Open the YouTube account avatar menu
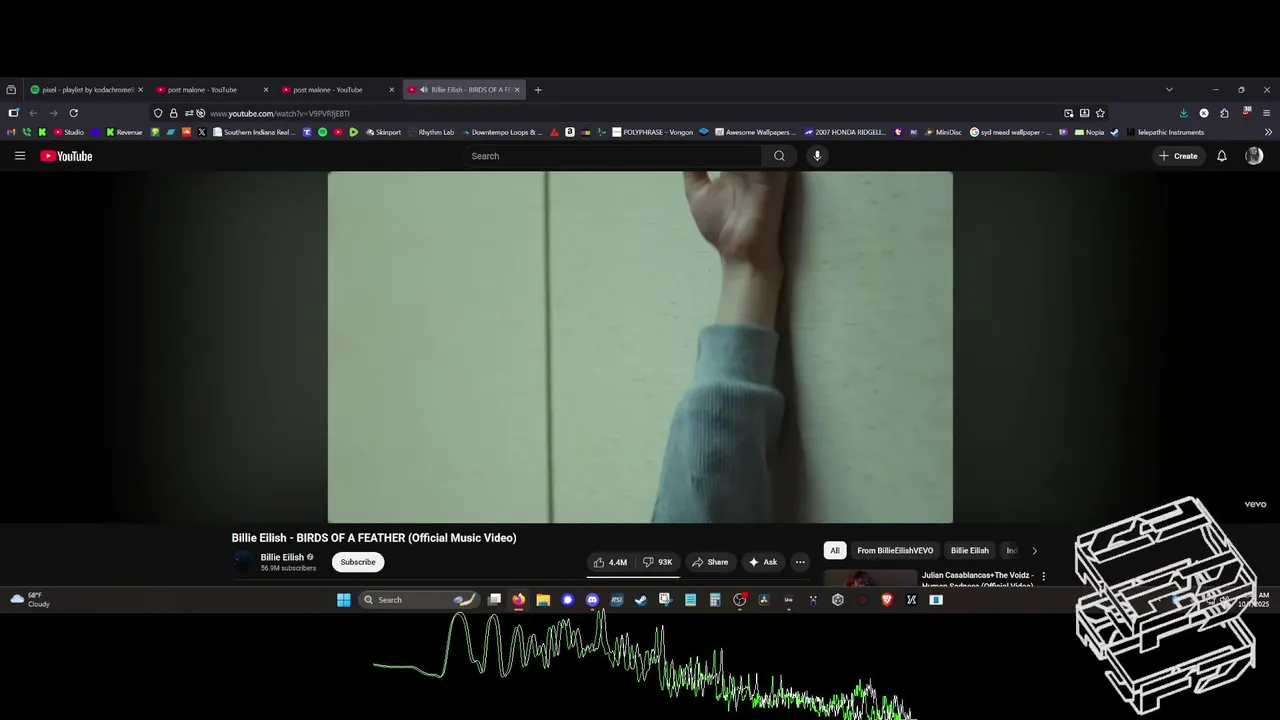This screenshot has height=720, width=1280. [1254, 156]
